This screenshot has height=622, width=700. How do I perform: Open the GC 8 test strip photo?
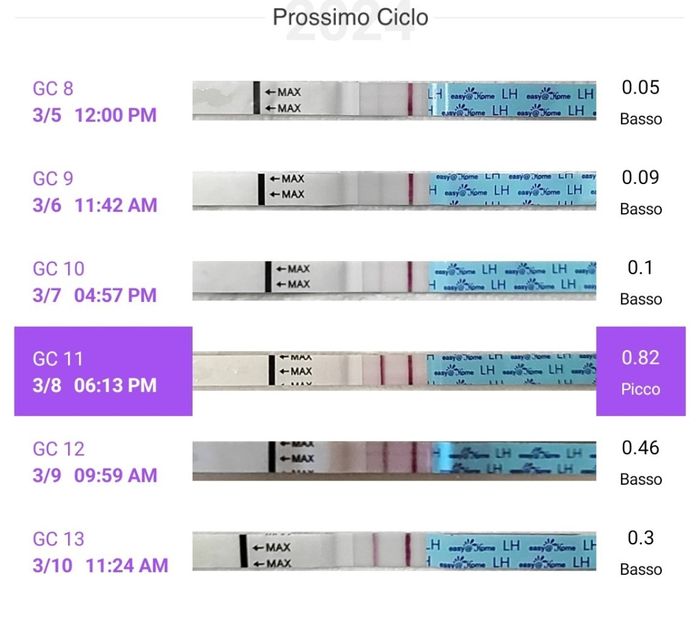point(394,100)
